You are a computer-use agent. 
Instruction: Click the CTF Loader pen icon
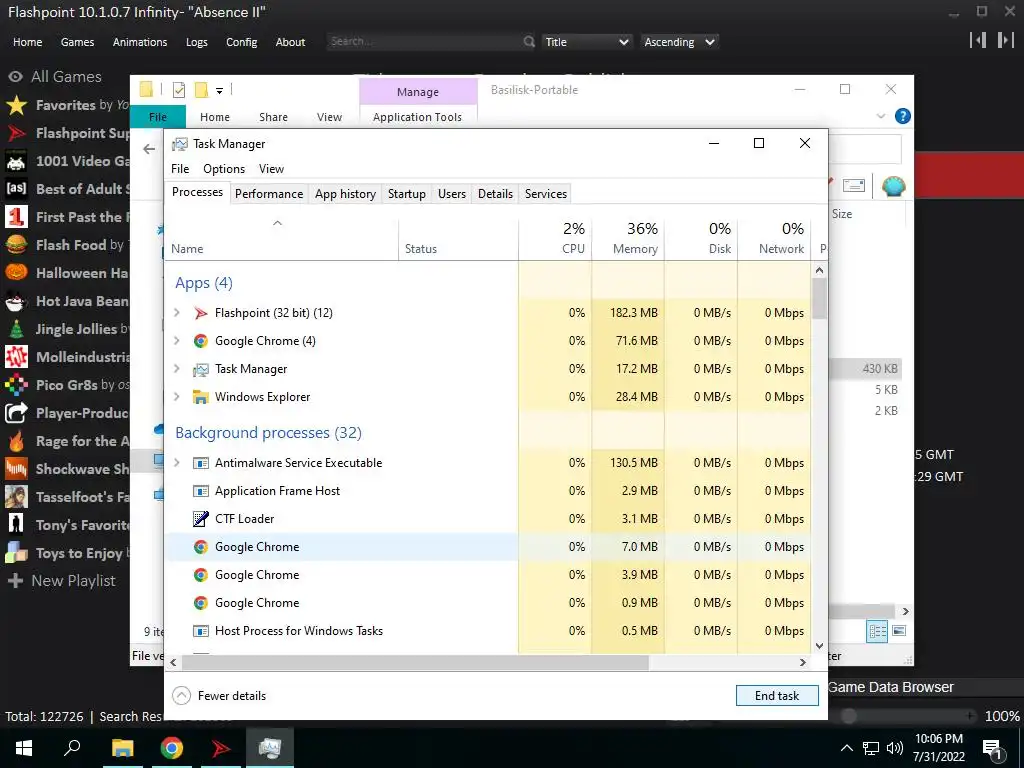point(200,519)
